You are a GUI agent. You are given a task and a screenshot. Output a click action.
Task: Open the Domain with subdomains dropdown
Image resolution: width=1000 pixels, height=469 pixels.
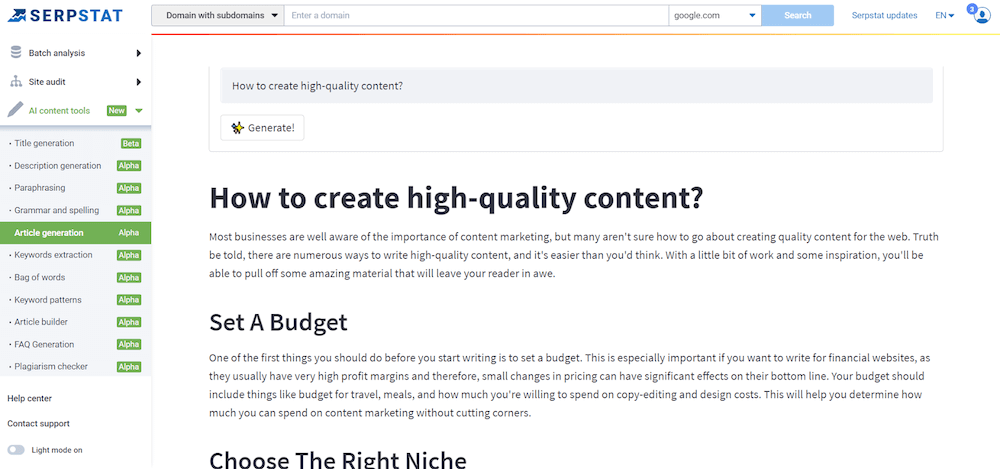(x=217, y=15)
